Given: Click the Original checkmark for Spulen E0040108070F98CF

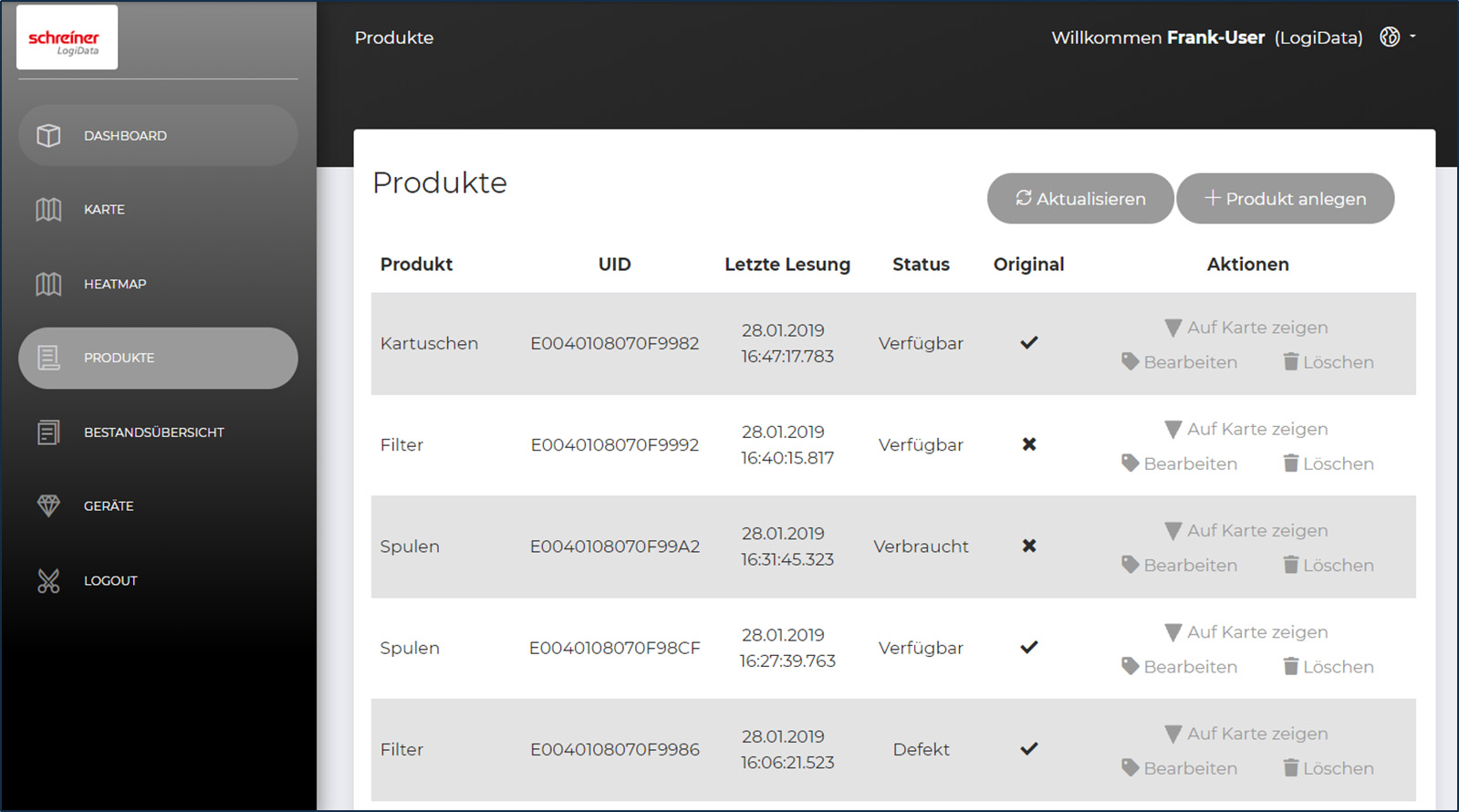Looking at the screenshot, I should pyautogui.click(x=1029, y=648).
